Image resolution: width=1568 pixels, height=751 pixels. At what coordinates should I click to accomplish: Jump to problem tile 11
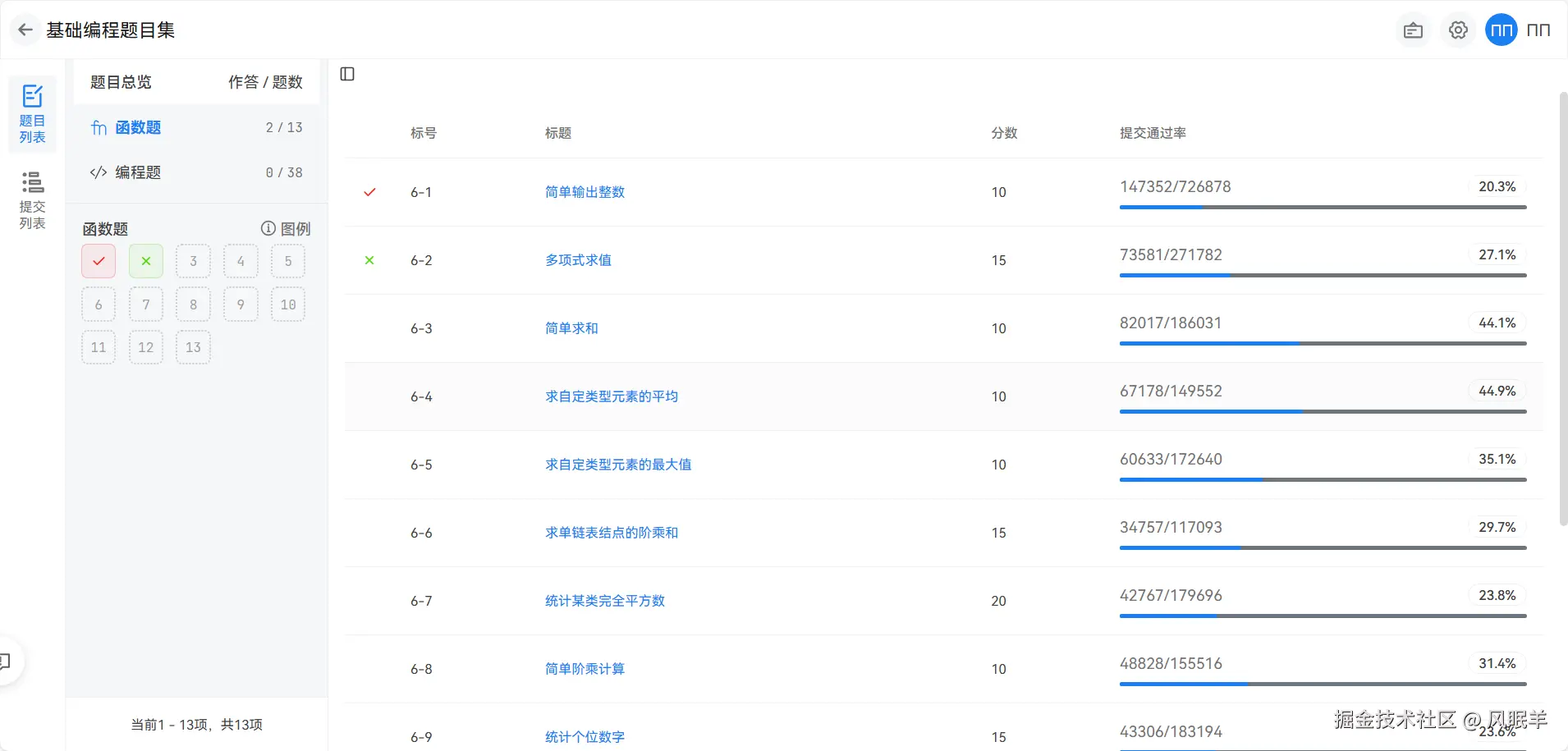[99, 347]
